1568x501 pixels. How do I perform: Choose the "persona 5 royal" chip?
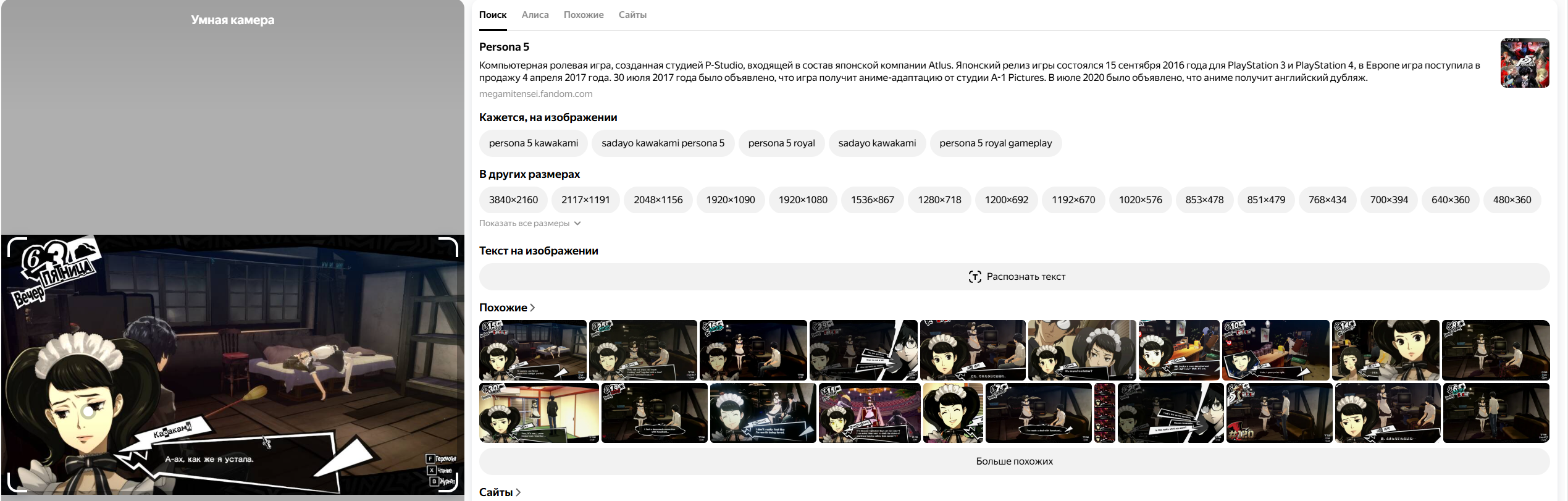coord(781,143)
